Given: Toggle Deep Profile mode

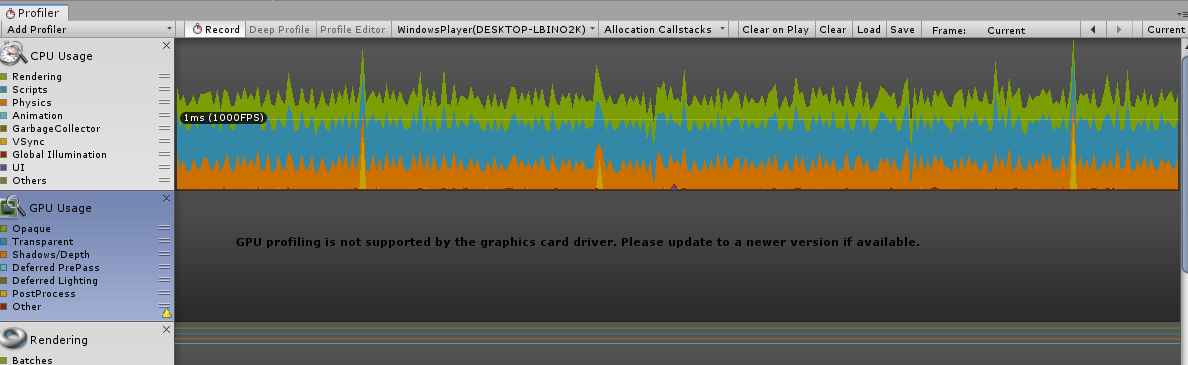Looking at the screenshot, I should click(280, 30).
